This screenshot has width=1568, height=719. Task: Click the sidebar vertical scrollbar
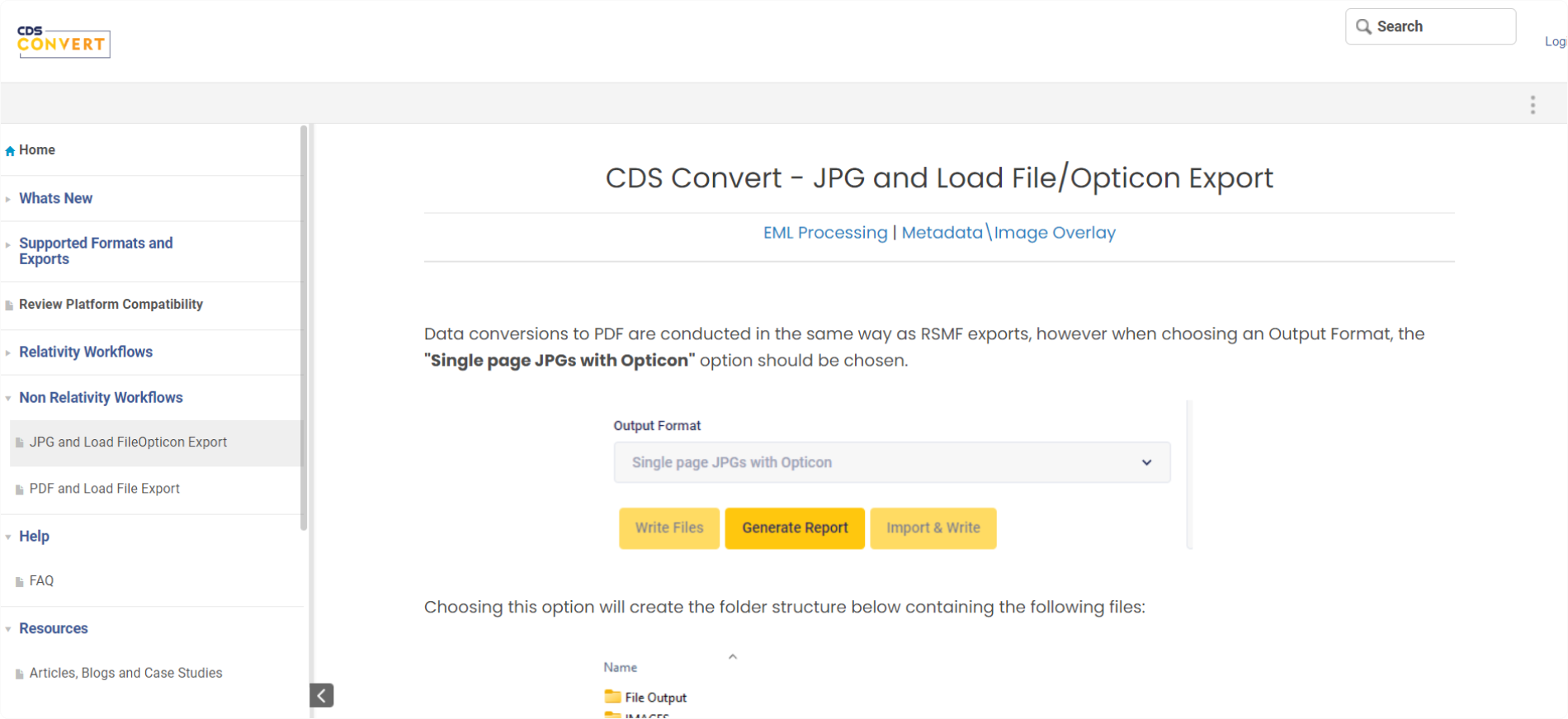(x=304, y=328)
